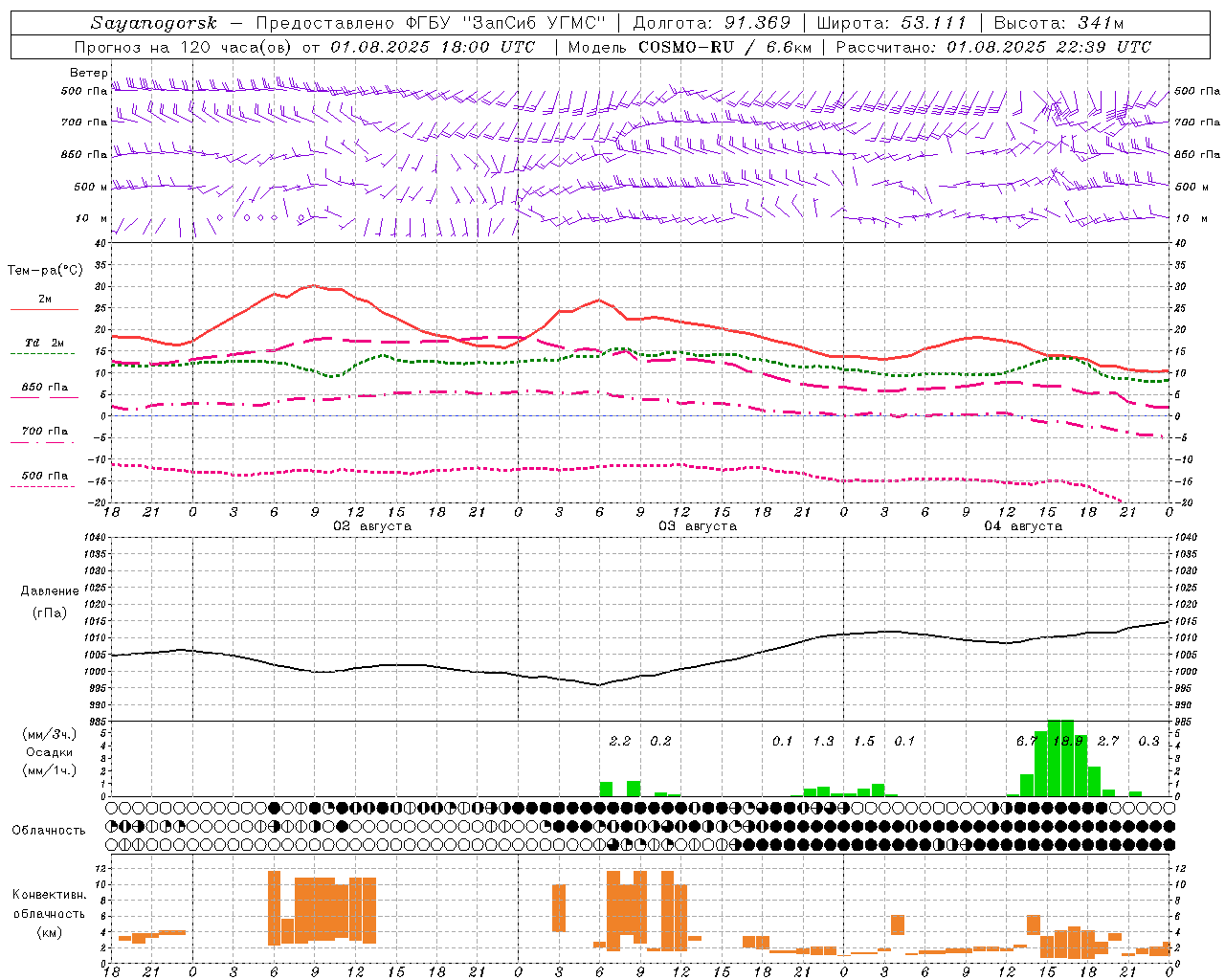Viewport: 1225px width, 980px height.
Task: Click green dotted line sample under 'Td 2м'
Action: coord(44,353)
